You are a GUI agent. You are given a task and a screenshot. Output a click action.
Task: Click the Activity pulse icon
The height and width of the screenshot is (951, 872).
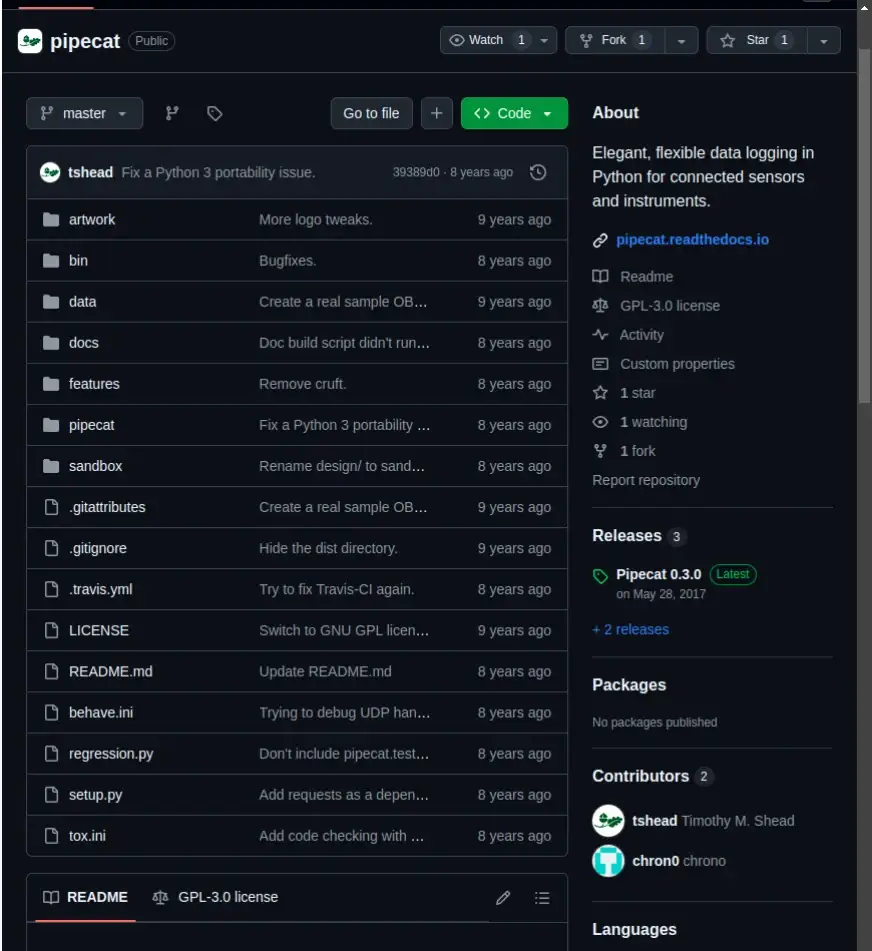(600, 335)
